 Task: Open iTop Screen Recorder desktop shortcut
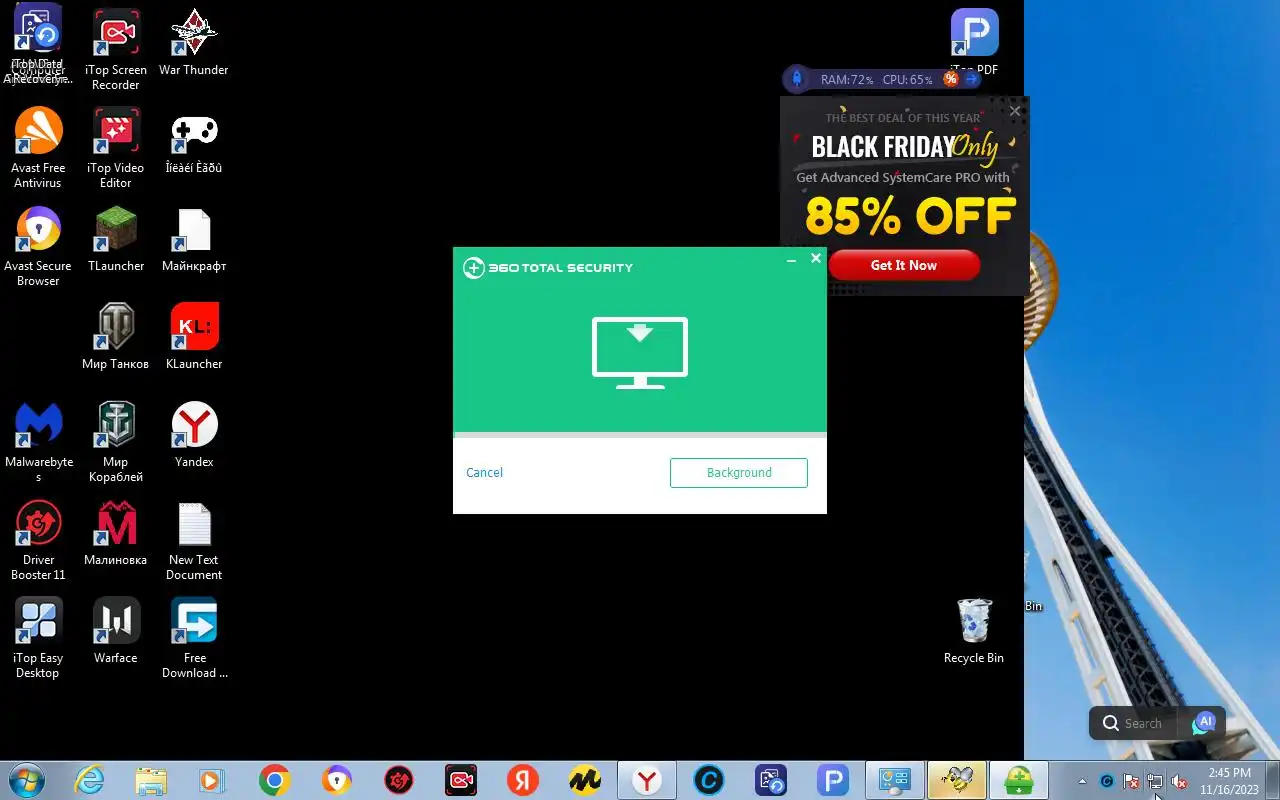click(116, 50)
